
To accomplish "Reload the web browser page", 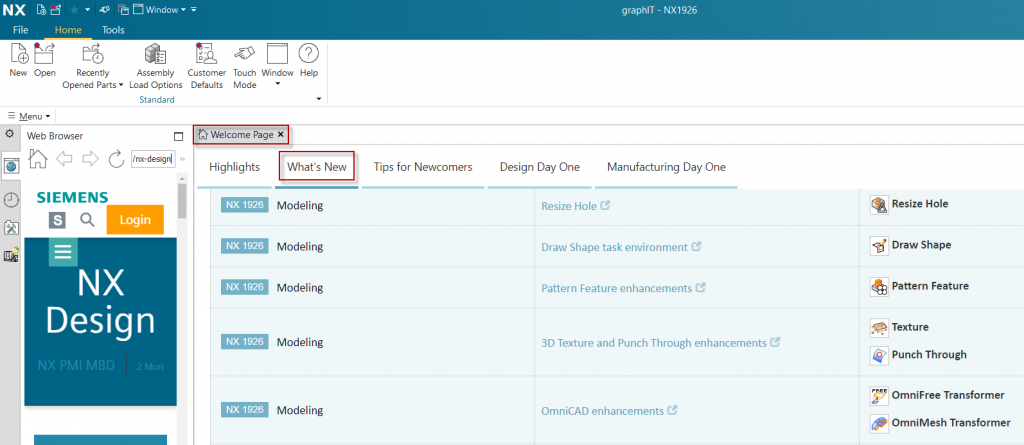I will pyautogui.click(x=116, y=158).
